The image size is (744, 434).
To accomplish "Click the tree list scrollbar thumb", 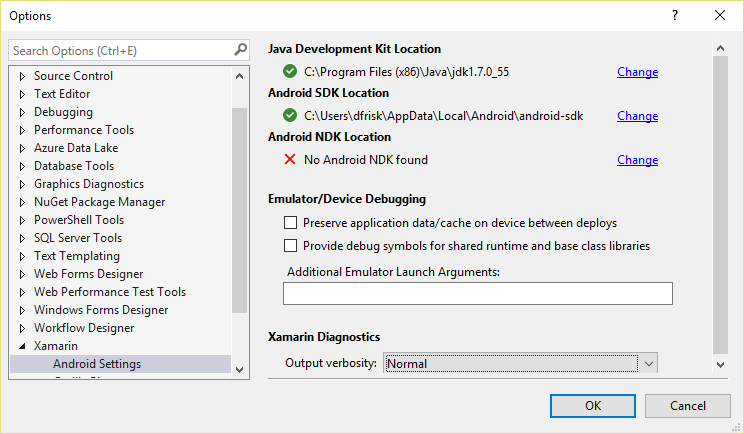I will pos(240,211).
